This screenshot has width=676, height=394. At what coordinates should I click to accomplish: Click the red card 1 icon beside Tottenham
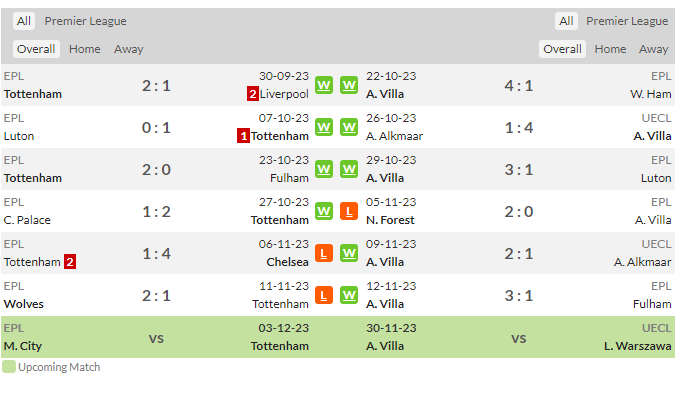(x=243, y=136)
